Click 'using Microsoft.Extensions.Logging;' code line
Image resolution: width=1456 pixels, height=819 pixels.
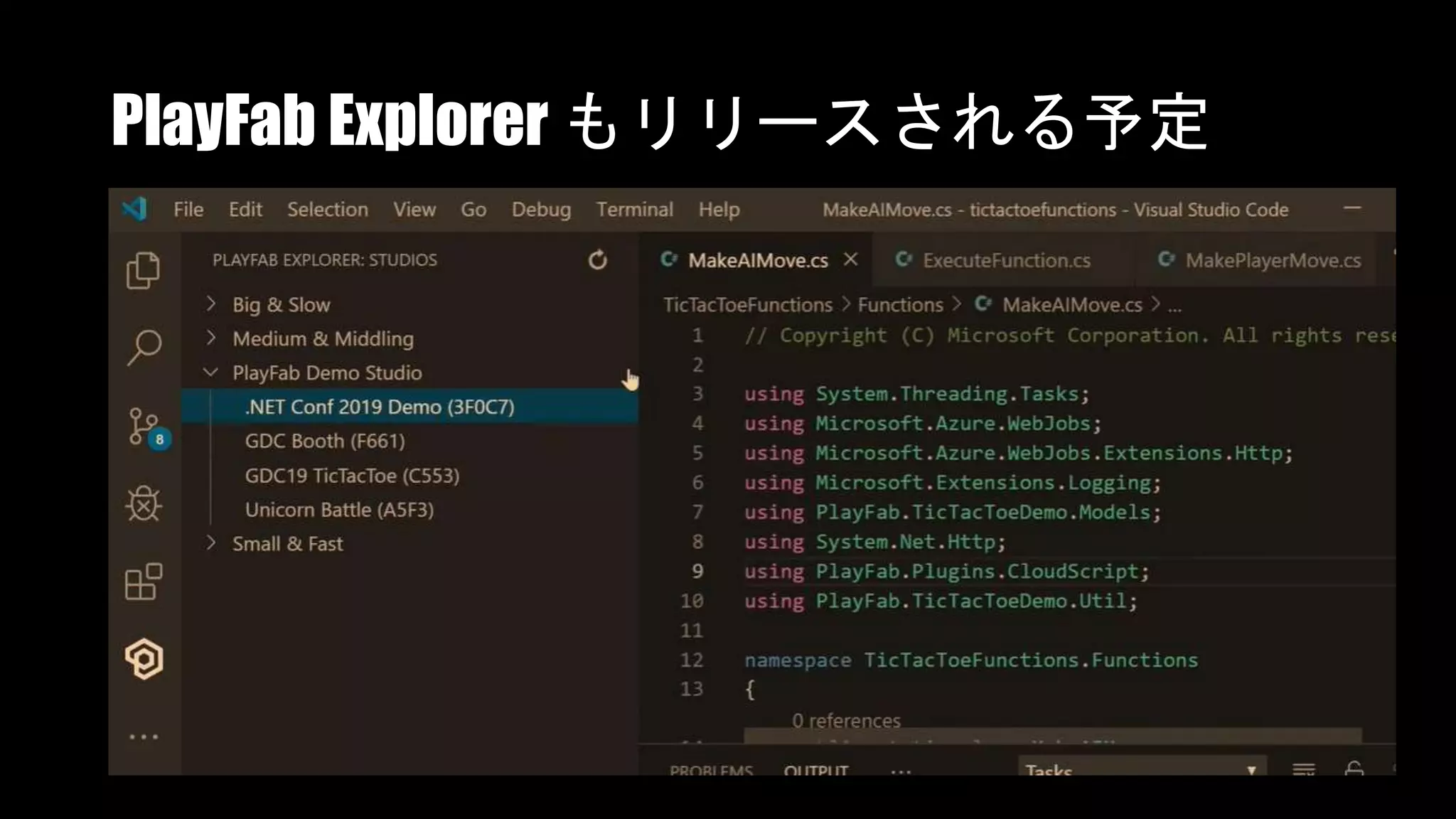[x=953, y=483]
